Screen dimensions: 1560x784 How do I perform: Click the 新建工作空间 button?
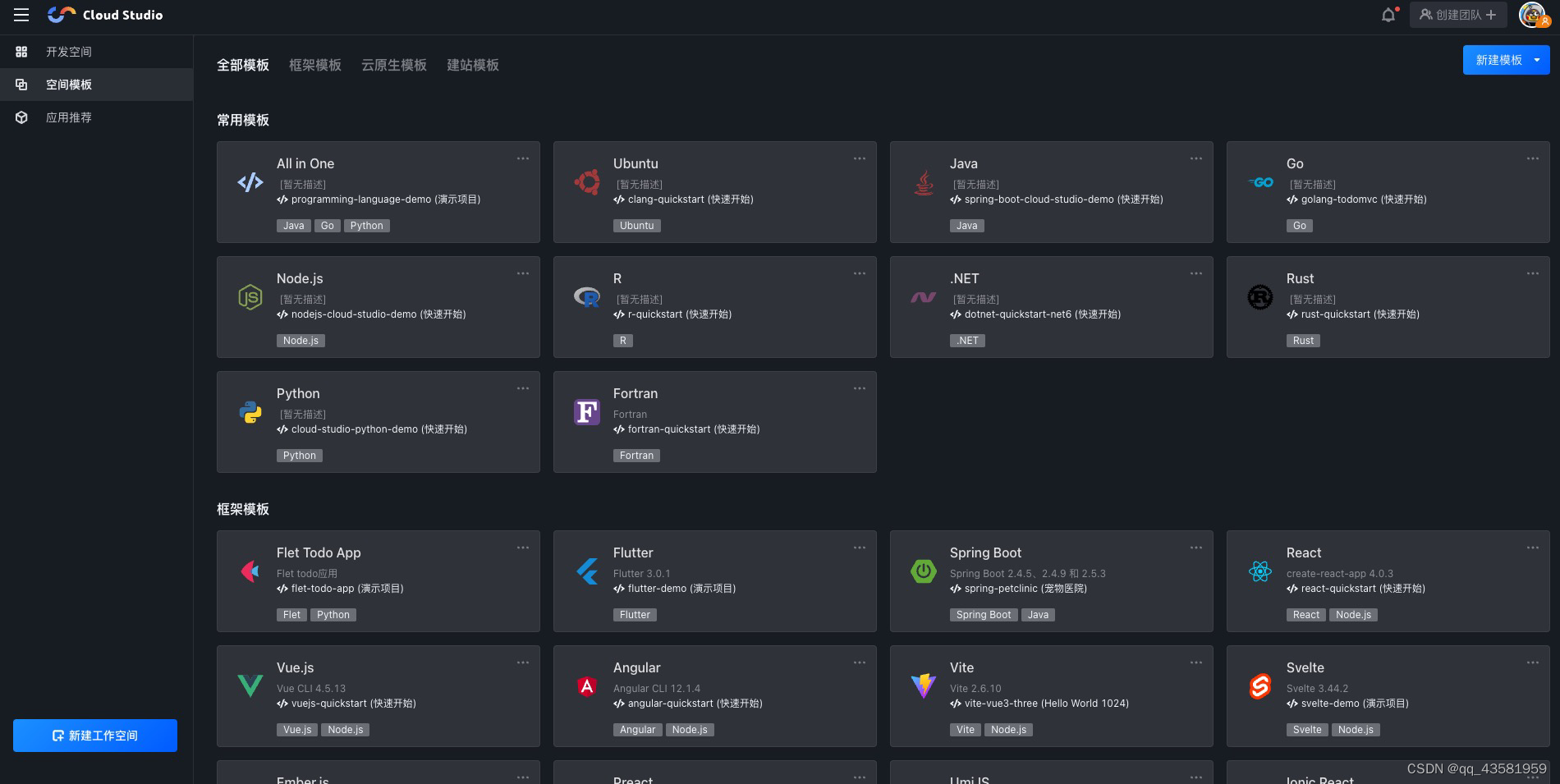tap(95, 736)
